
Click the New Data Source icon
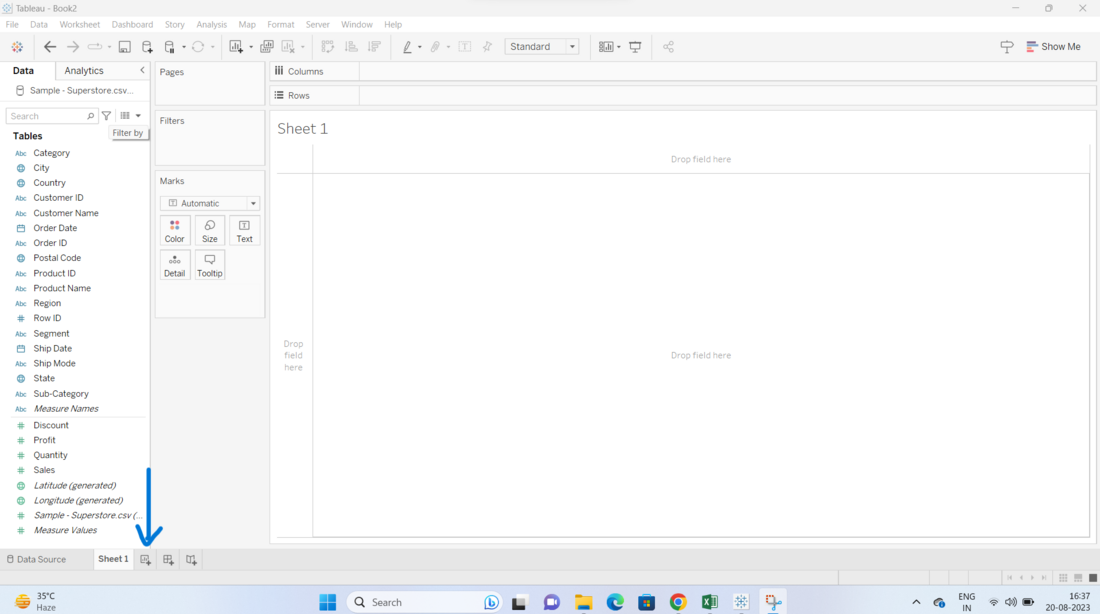(146, 46)
